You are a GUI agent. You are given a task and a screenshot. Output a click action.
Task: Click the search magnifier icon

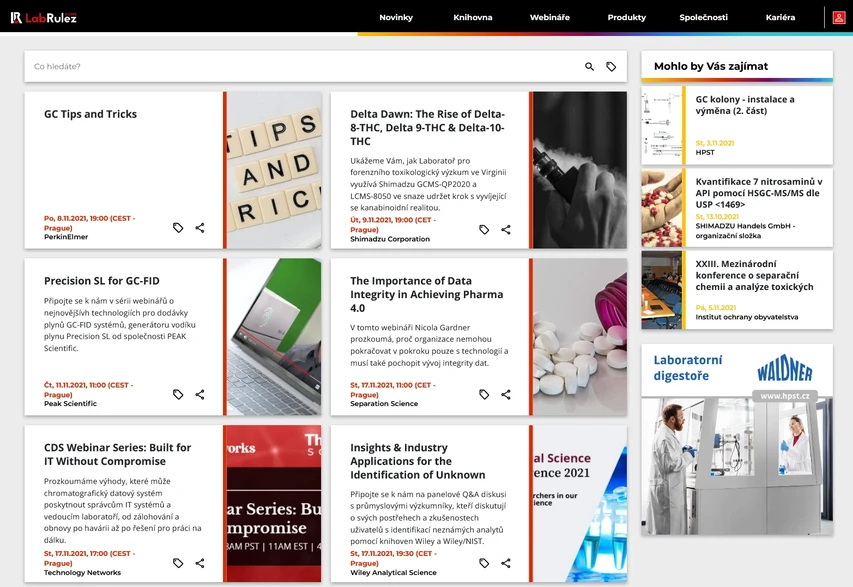coord(589,66)
